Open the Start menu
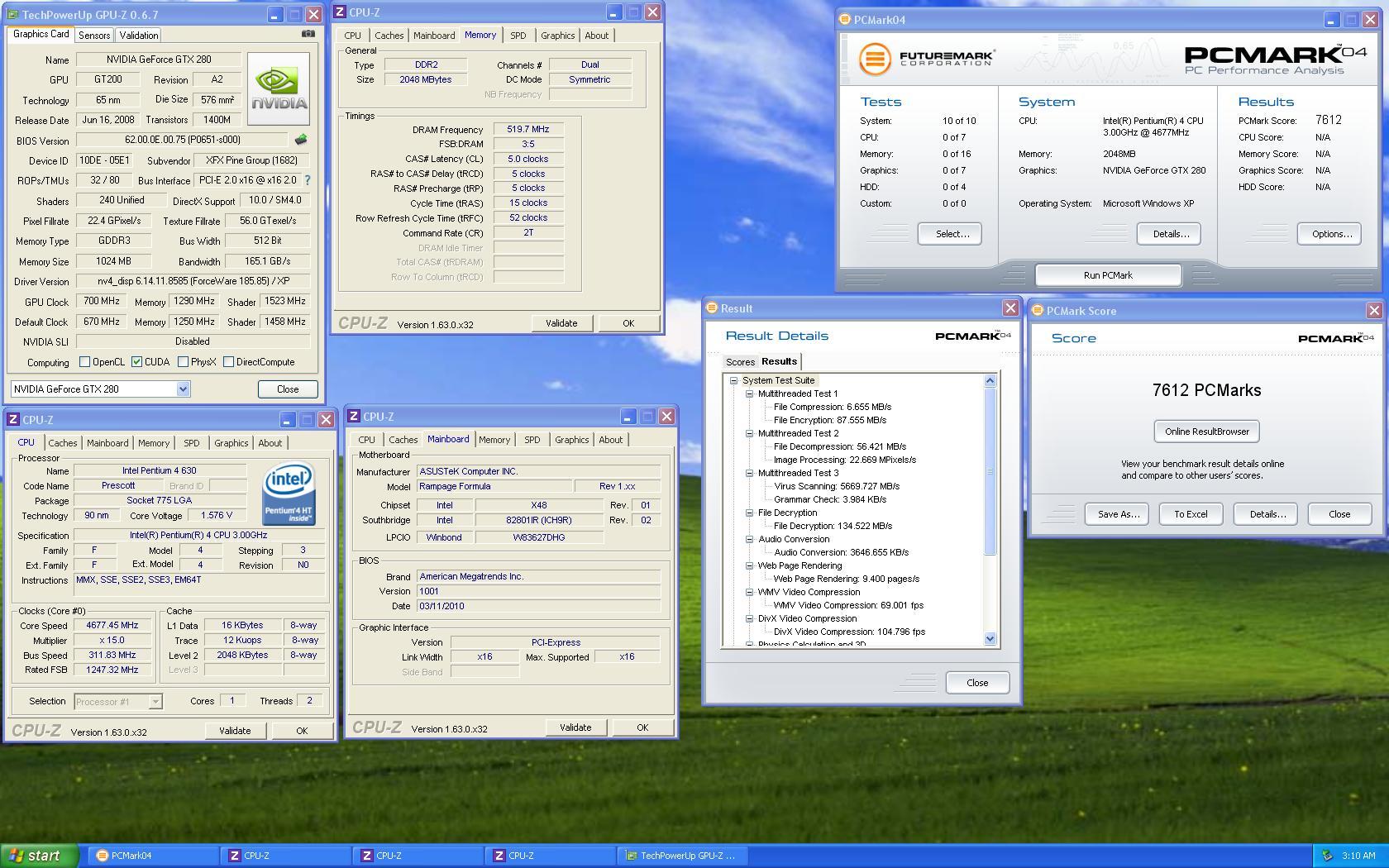This screenshot has height=868, width=1389. pos(39,856)
